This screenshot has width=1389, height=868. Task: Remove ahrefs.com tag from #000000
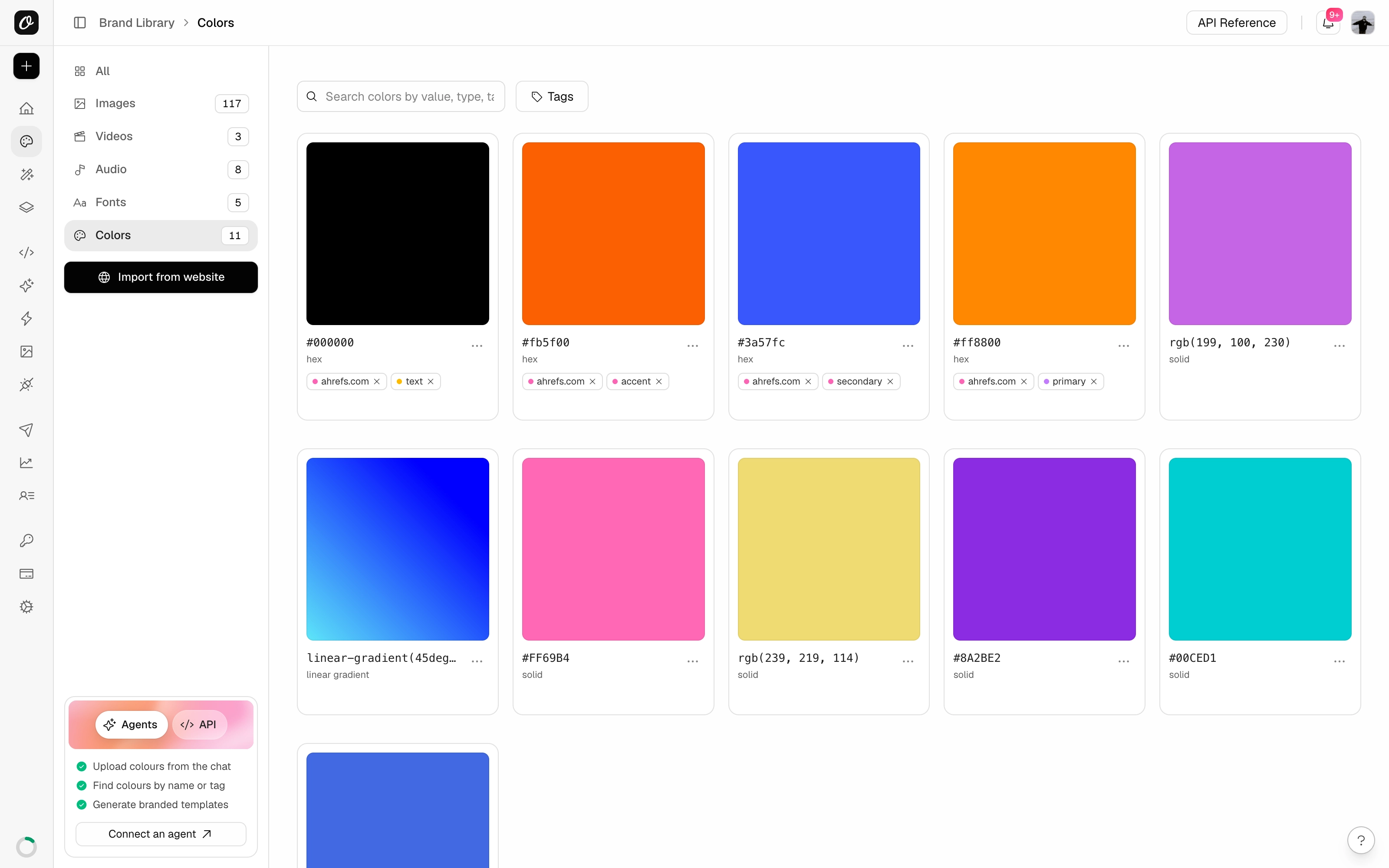point(376,382)
